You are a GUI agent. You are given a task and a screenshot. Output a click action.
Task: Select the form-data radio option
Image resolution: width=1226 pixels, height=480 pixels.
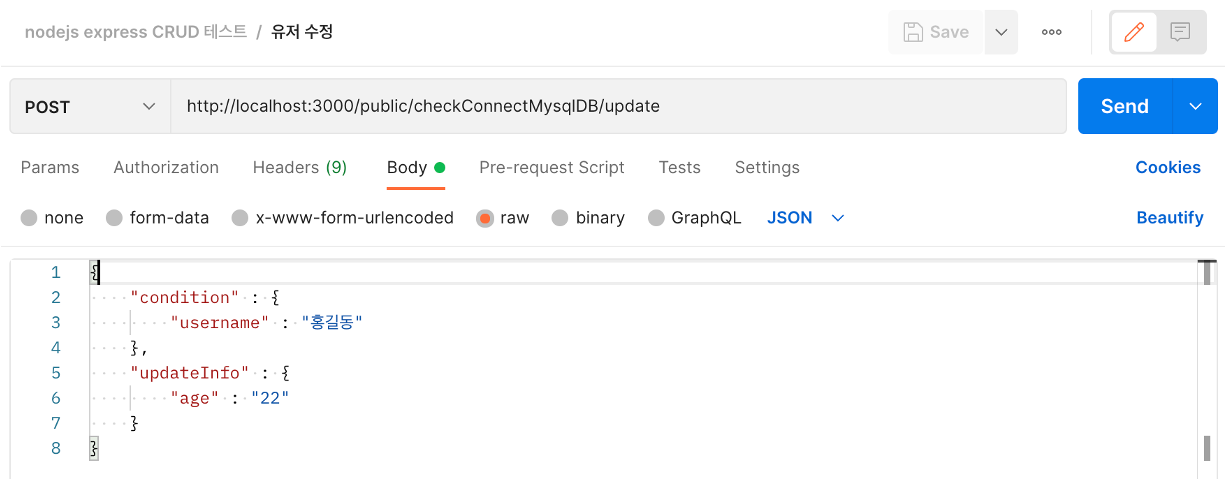tap(114, 218)
